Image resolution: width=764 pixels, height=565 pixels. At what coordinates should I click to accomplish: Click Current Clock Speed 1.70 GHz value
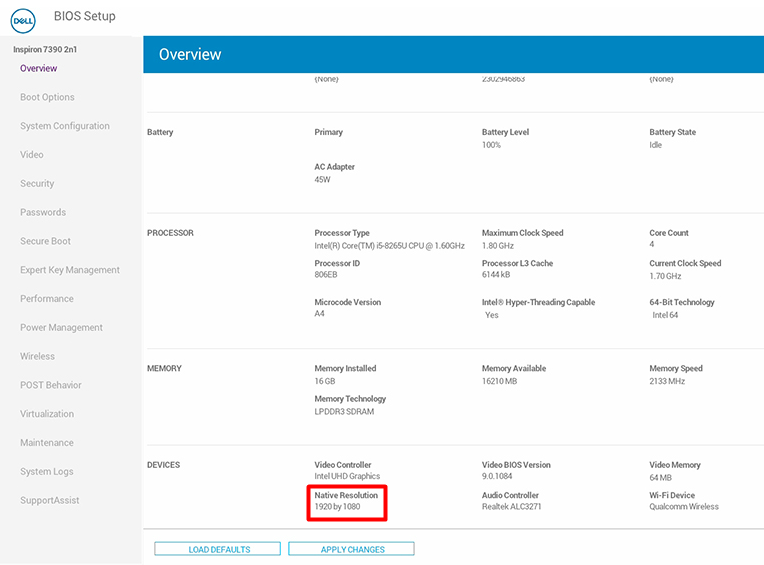(665, 276)
